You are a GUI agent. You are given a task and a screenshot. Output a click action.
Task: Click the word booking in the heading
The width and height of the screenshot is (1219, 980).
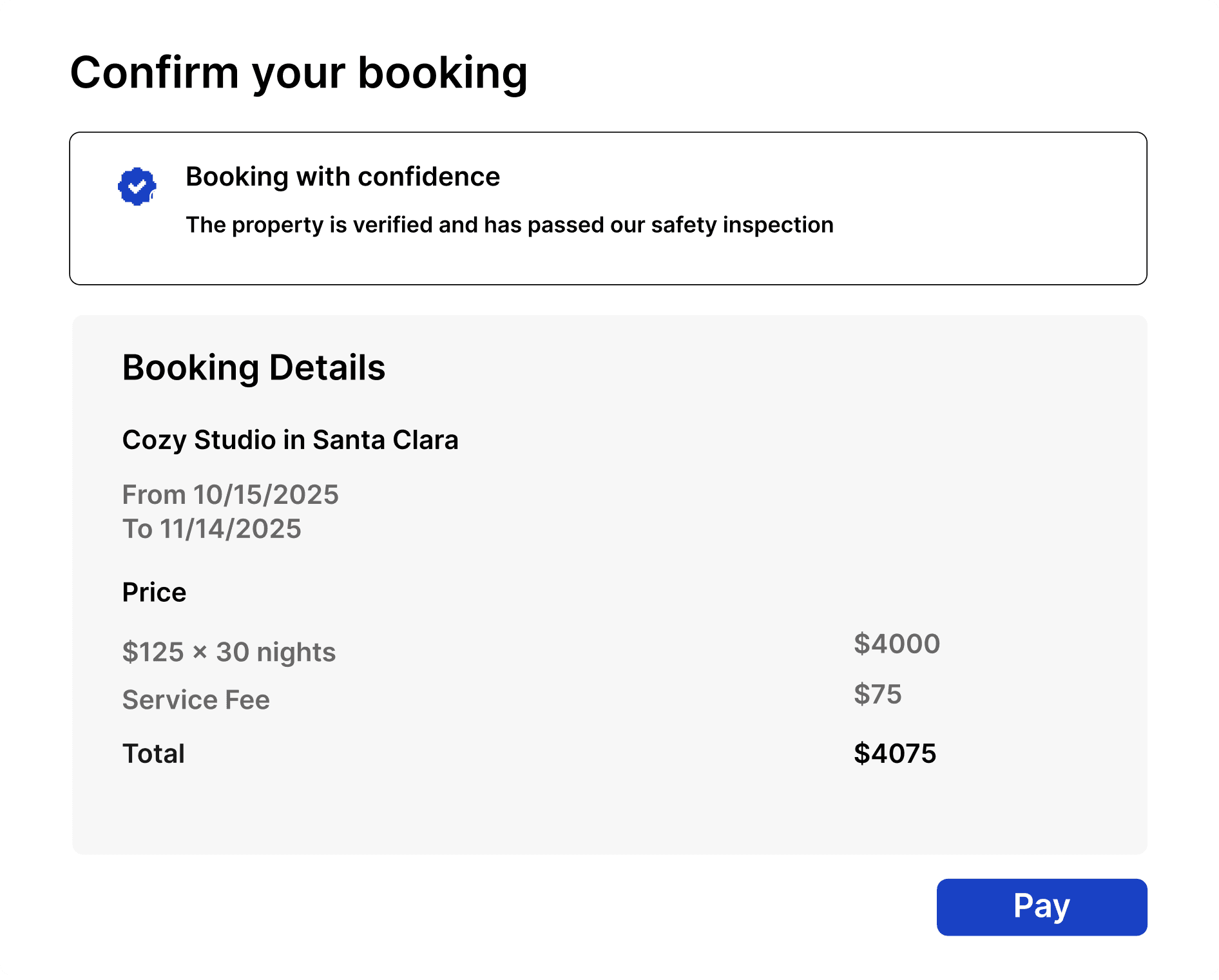pos(442,73)
